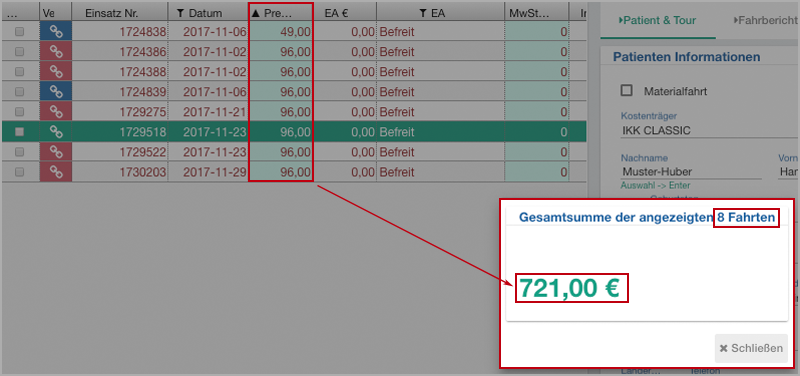
Task: Click the Nachname field Muster-Huber
Action: (691, 172)
